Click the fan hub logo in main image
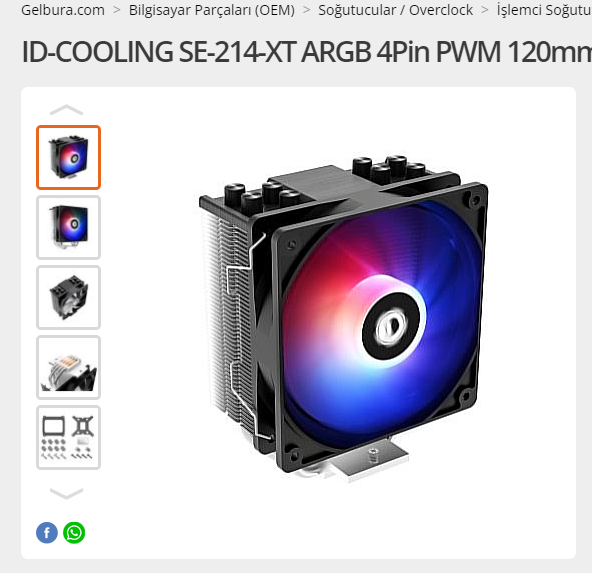The width and height of the screenshot is (592, 573). pyautogui.click(x=391, y=325)
